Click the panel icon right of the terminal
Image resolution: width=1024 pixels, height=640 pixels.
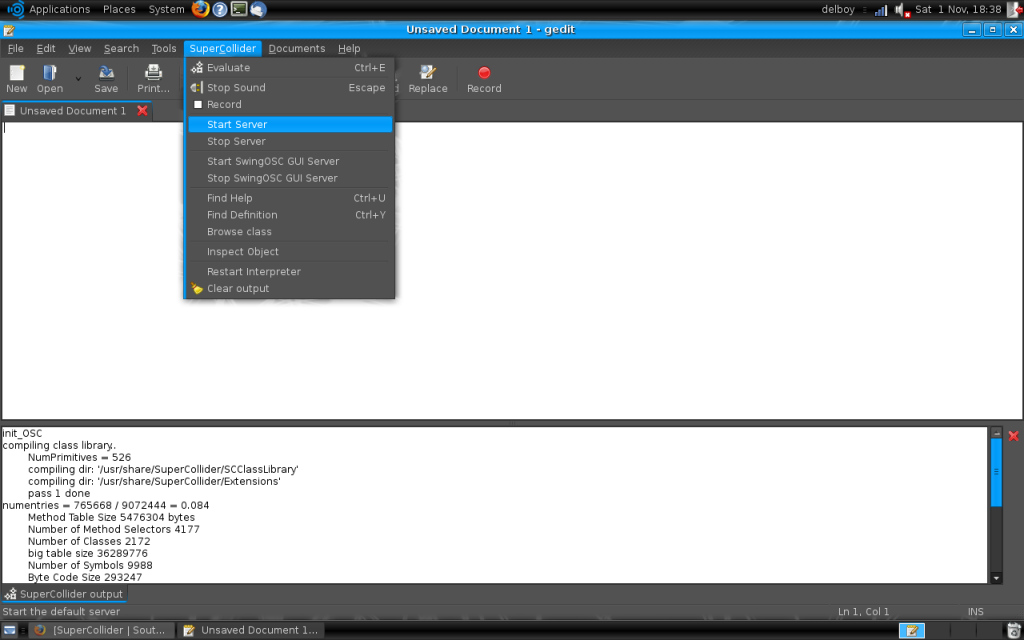tap(258, 9)
